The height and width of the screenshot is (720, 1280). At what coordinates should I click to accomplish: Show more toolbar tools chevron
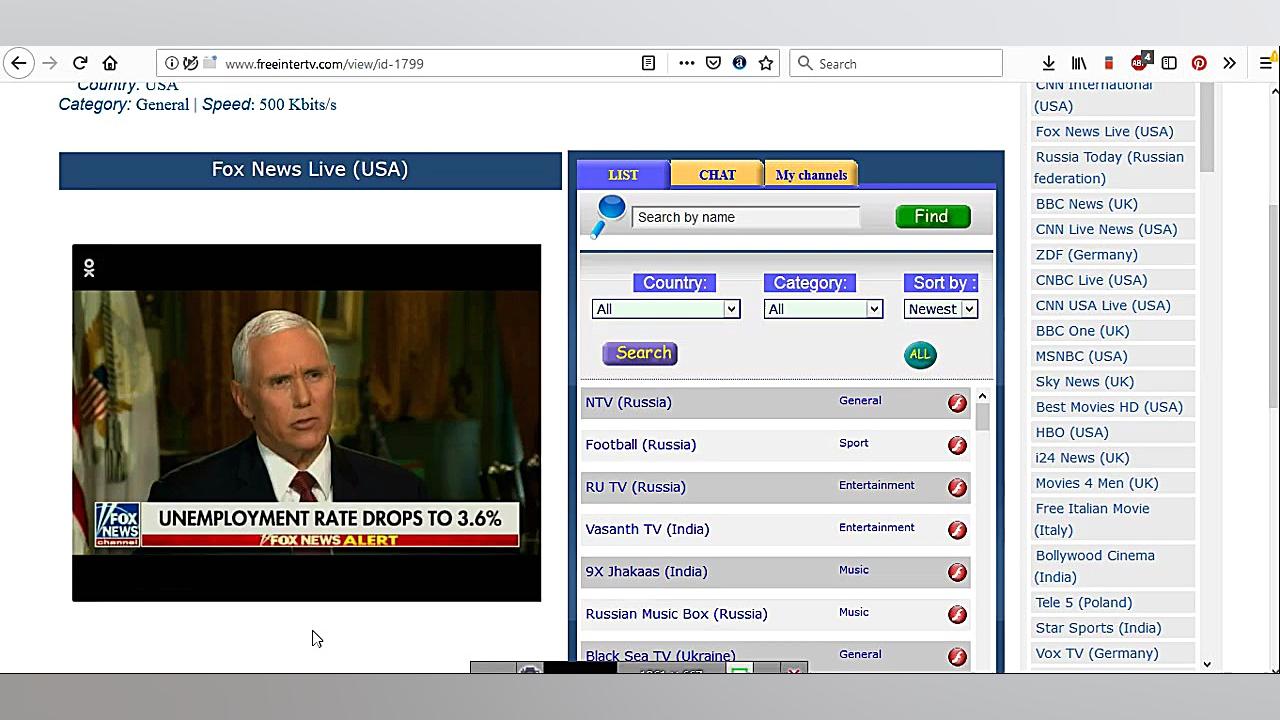[x=1229, y=63]
